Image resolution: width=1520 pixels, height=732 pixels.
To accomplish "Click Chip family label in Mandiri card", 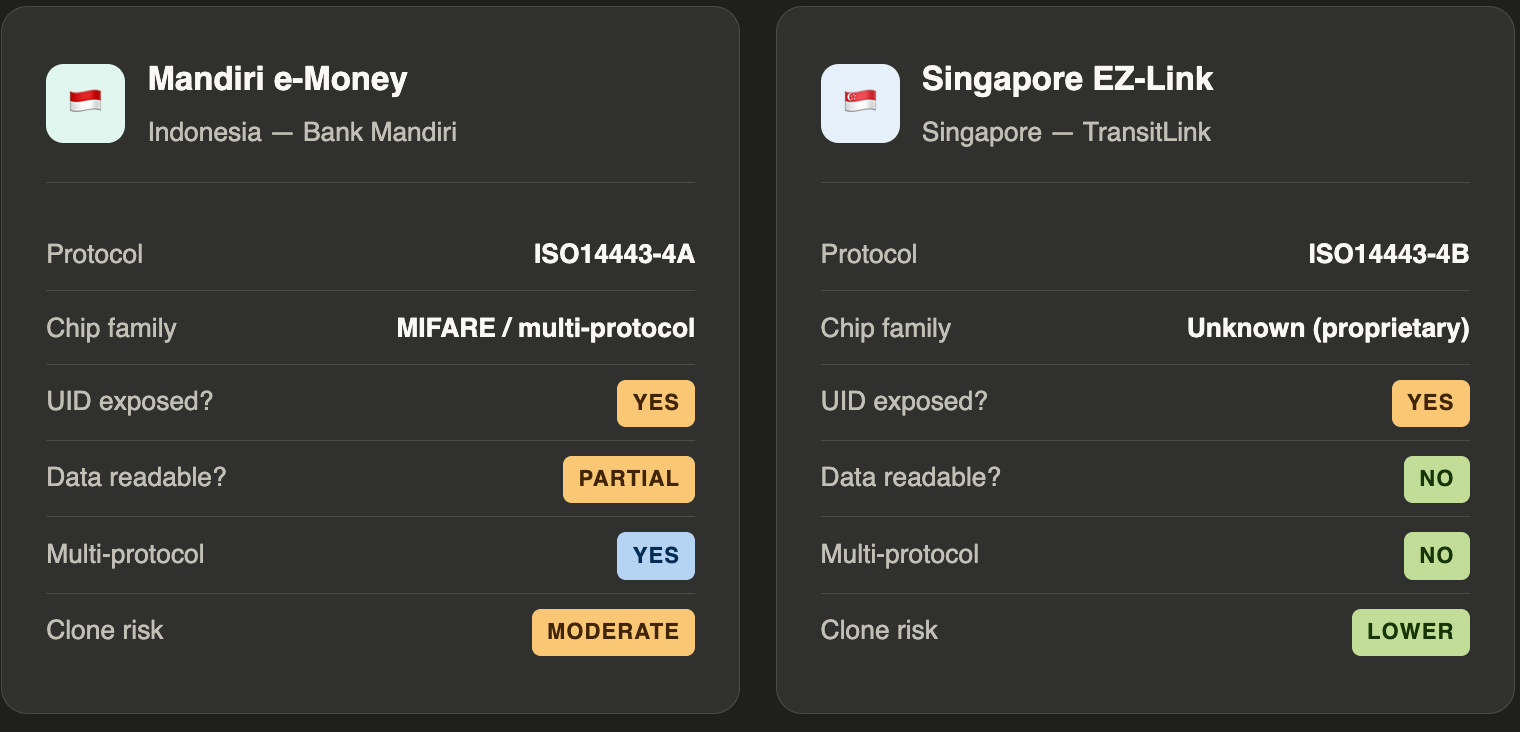I will coord(111,328).
